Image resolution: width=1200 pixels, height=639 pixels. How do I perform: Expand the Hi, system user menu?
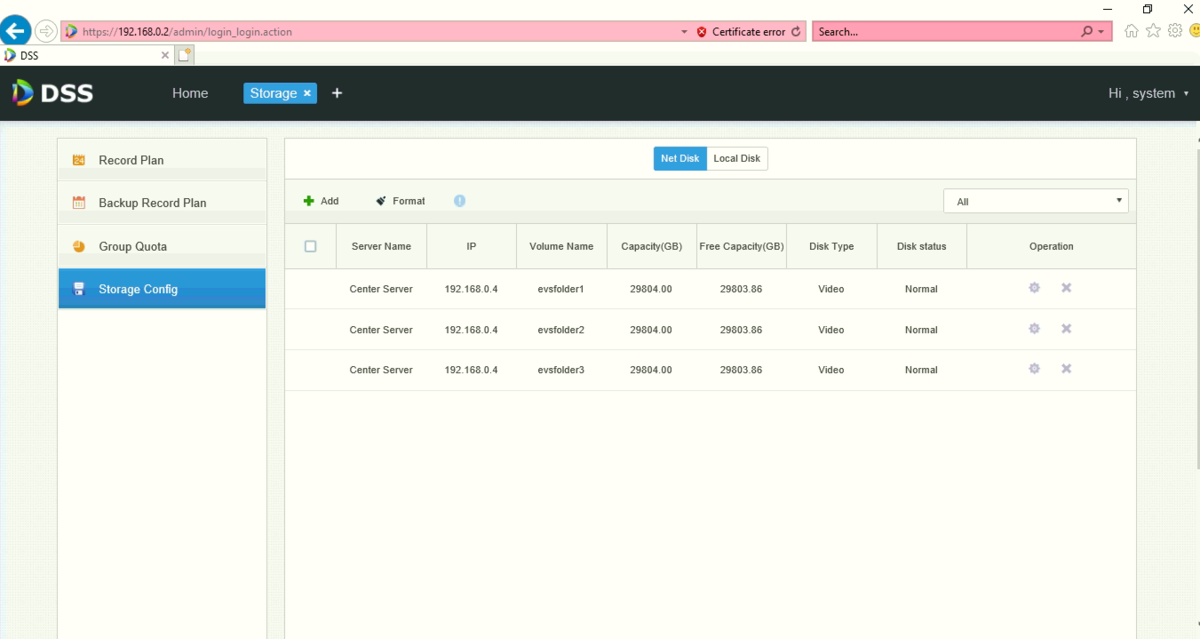[1148, 93]
